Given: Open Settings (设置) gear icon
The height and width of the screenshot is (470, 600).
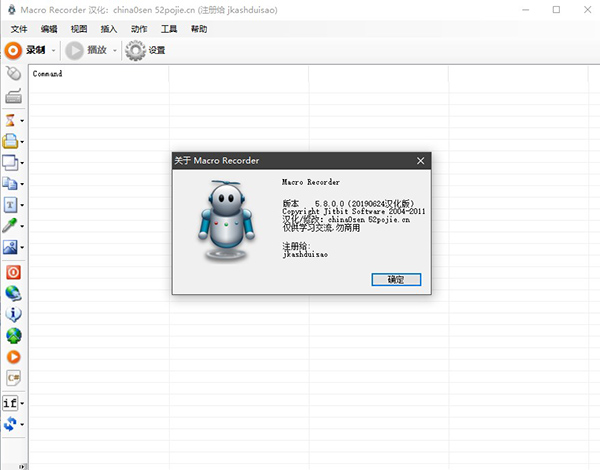Looking at the screenshot, I should coord(145,50).
